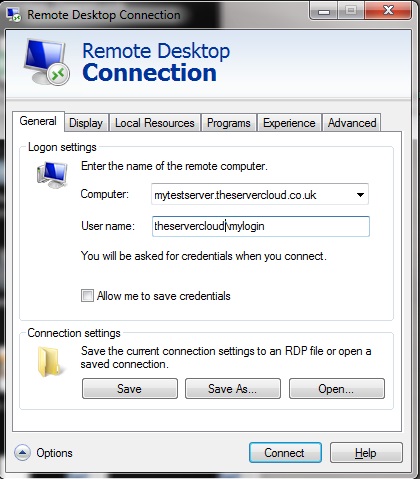Image resolution: width=420 pixels, height=479 pixels.
Task: Select the General tab
Action: [x=38, y=121]
